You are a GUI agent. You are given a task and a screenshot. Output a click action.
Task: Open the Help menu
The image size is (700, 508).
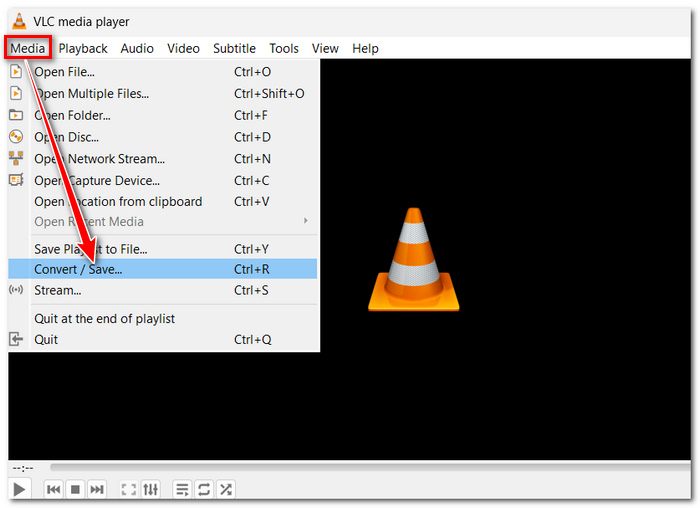coord(365,48)
